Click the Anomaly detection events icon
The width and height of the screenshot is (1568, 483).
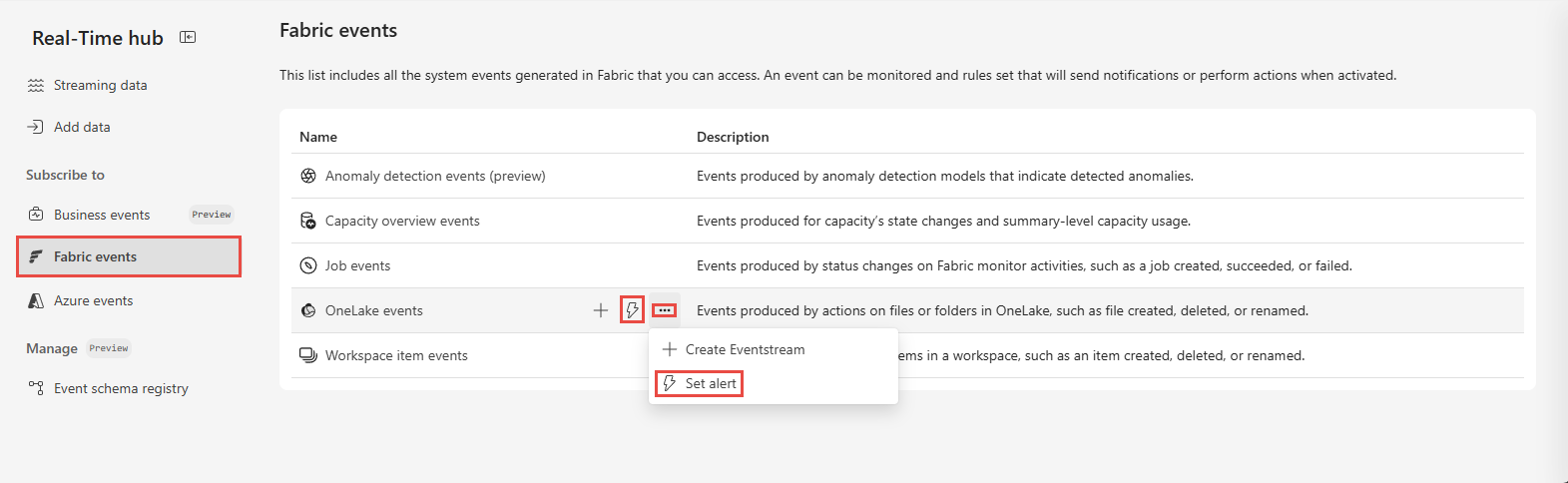(308, 176)
